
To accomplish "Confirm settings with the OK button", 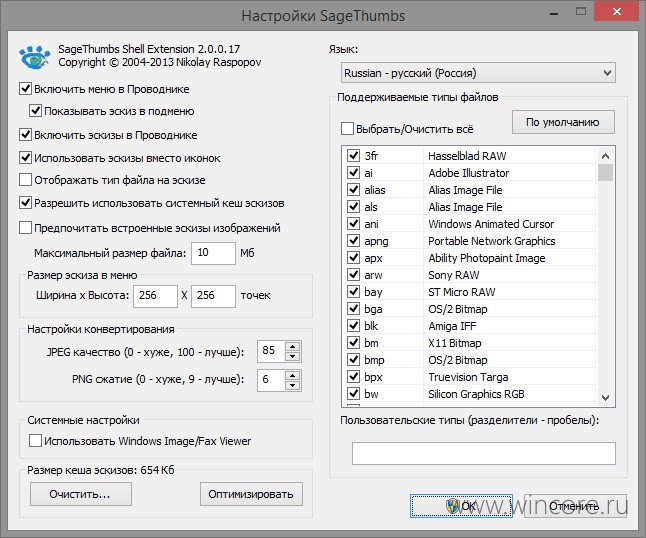I will pos(461,506).
